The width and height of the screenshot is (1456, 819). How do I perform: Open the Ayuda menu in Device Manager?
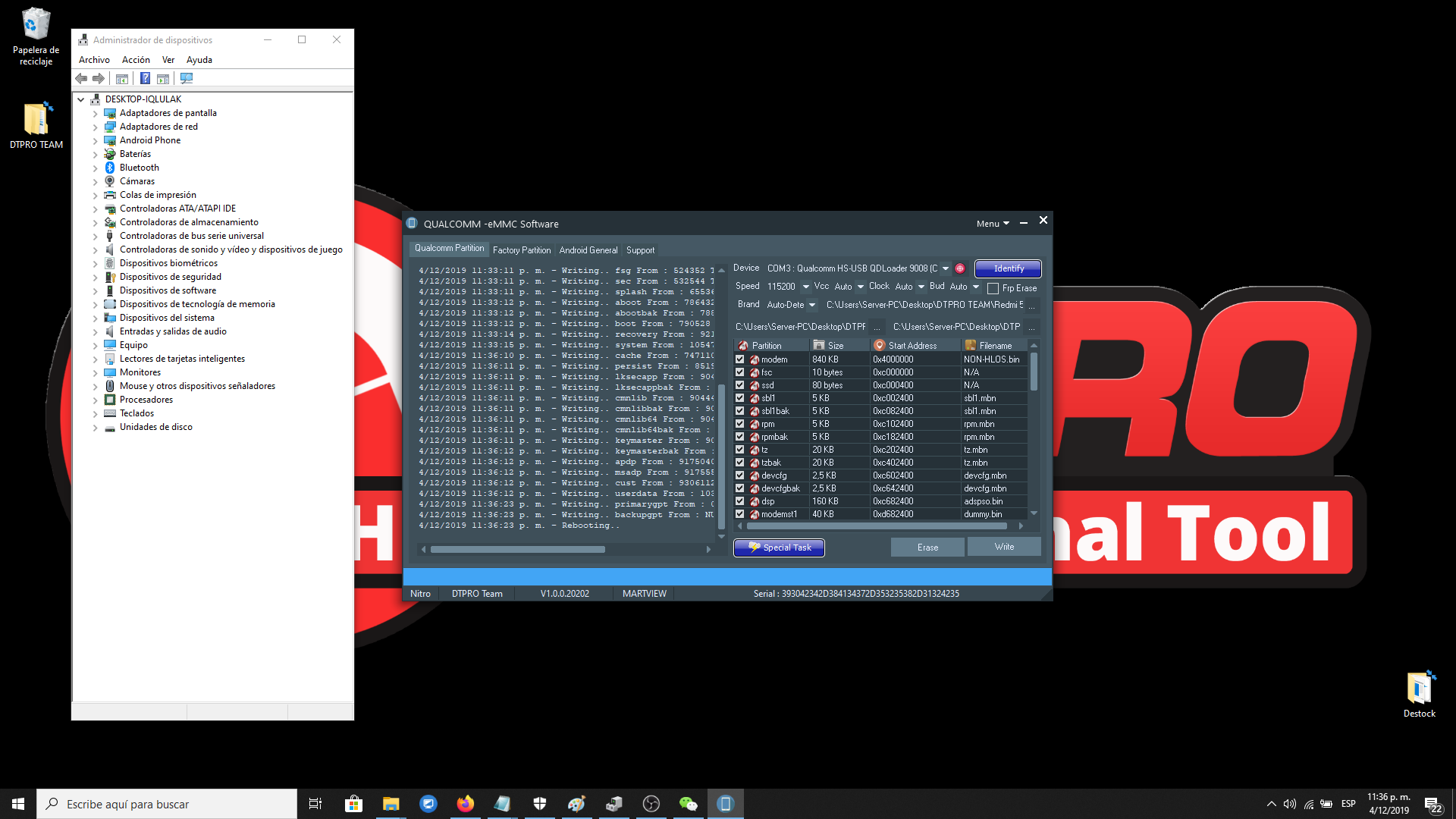point(199,60)
